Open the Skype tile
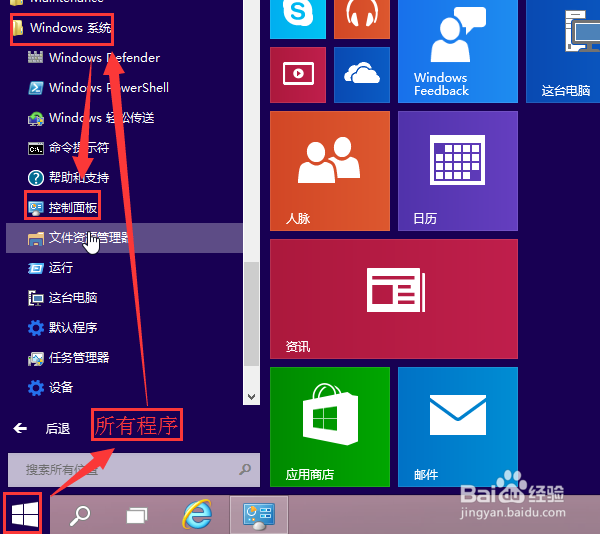This screenshot has width=600, height=534. tap(298, 19)
